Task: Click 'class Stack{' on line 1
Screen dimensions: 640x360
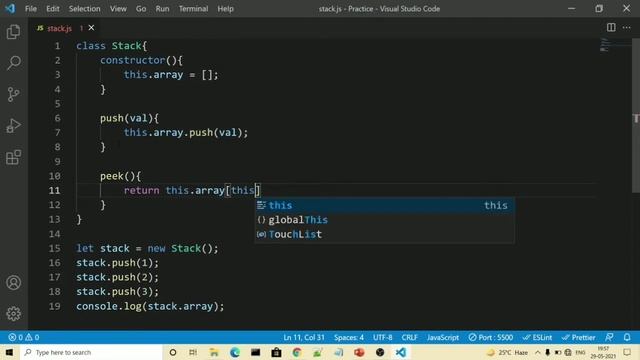Action: [111, 46]
